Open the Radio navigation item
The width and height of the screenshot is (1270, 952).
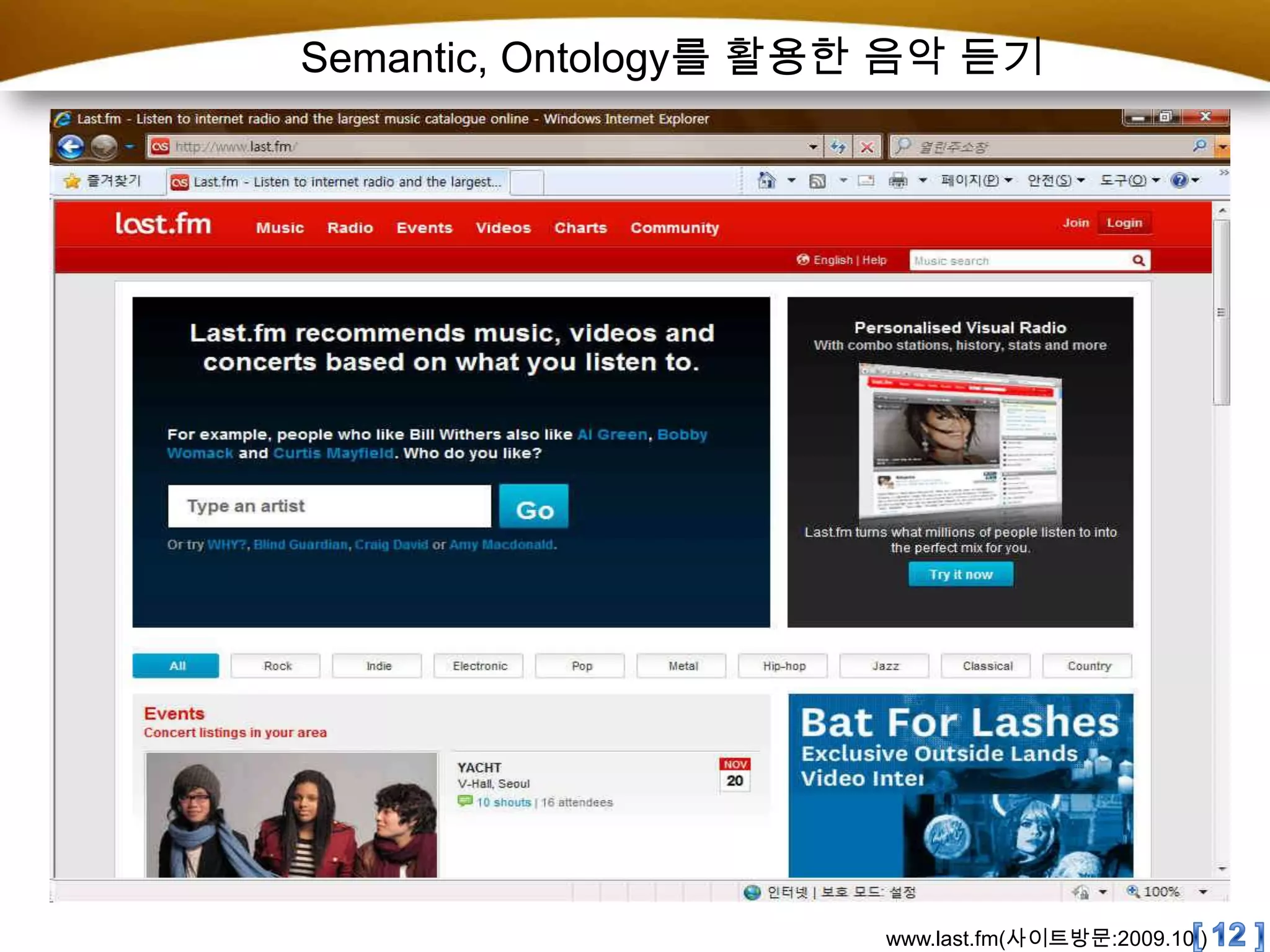point(350,228)
